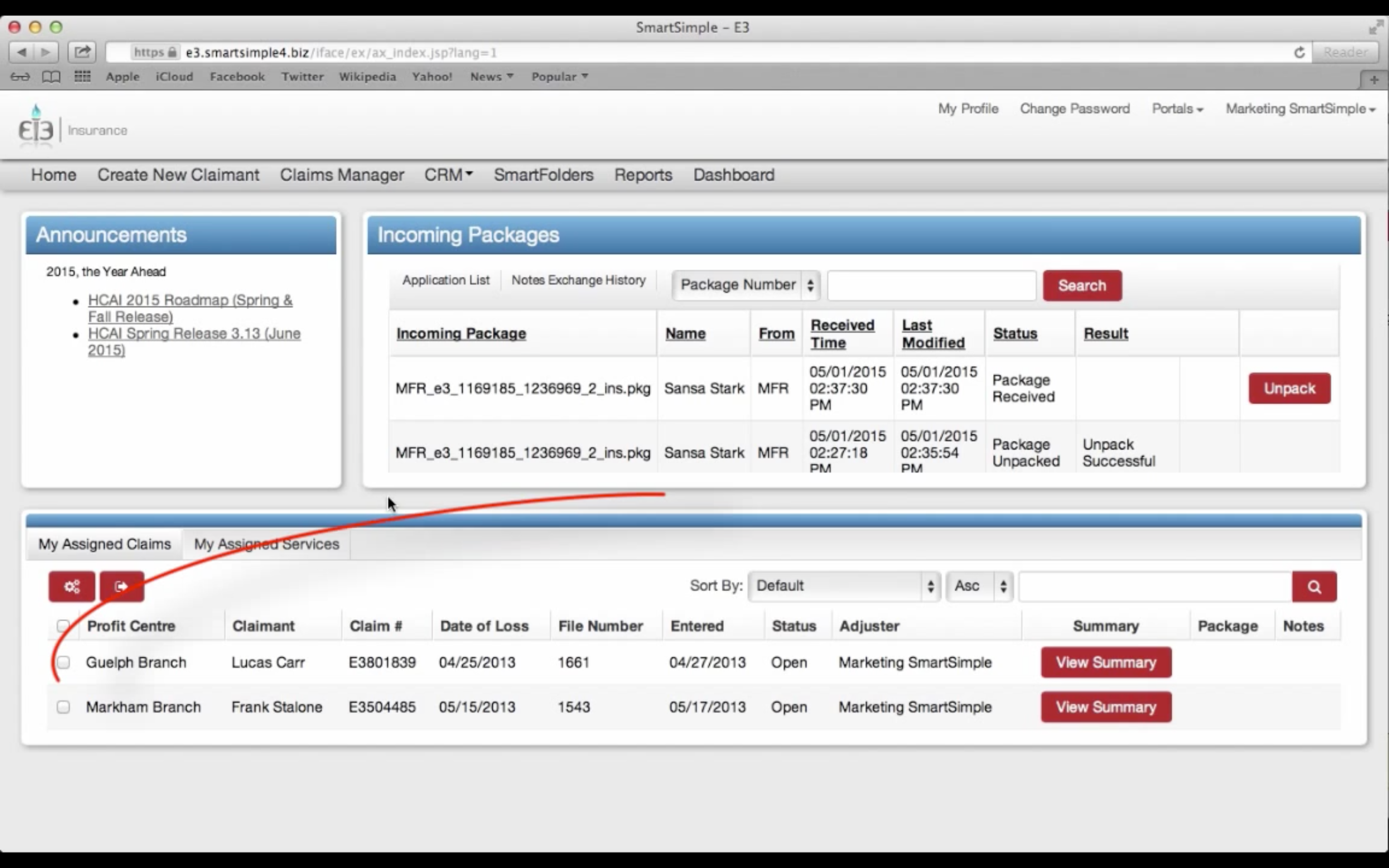Toggle the select-all checkbox in table header
Viewport: 1389px width, 868px height.
click(64, 625)
